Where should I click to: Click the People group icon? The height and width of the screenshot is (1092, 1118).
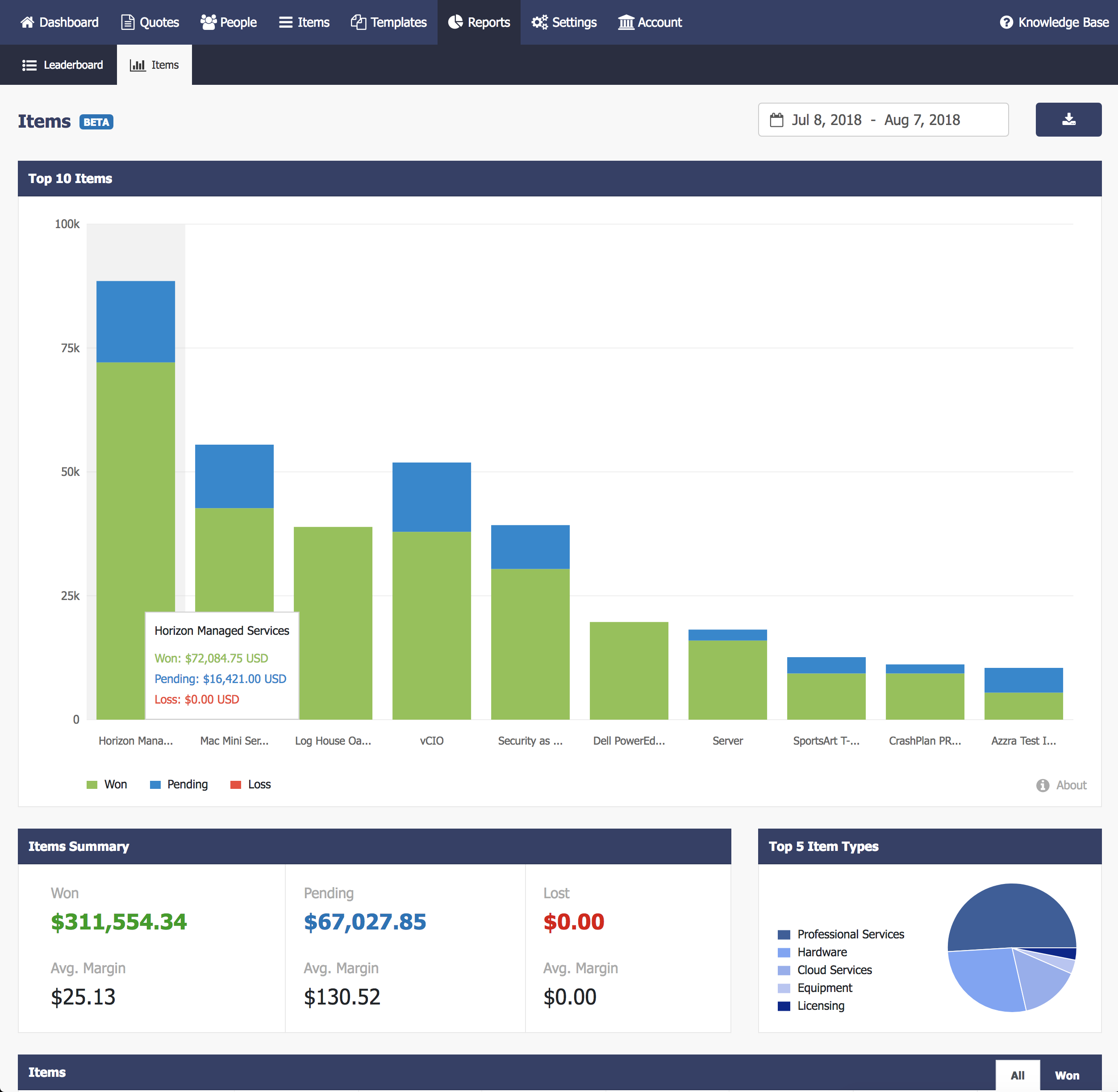[x=208, y=22]
